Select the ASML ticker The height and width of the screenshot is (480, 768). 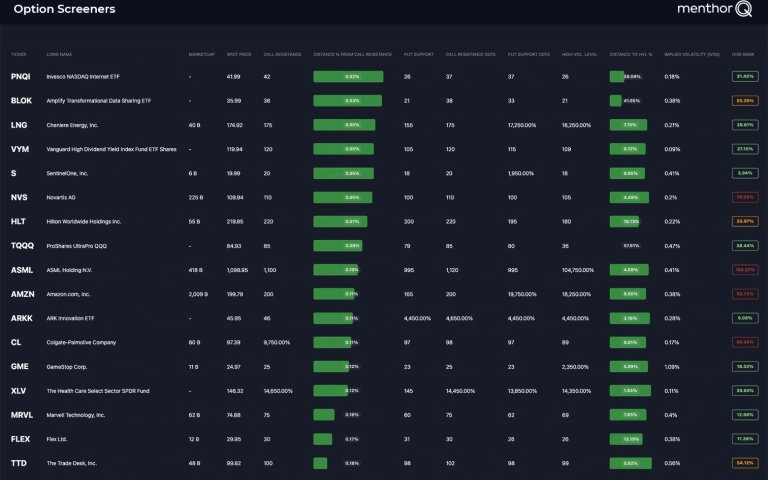(22, 270)
